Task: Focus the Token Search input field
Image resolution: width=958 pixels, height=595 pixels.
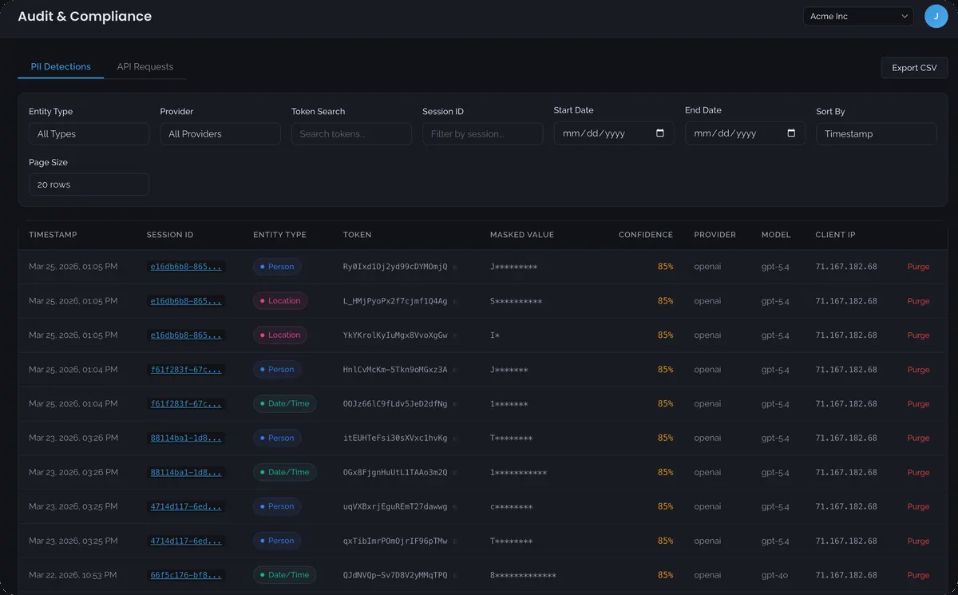Action: pyautogui.click(x=351, y=134)
